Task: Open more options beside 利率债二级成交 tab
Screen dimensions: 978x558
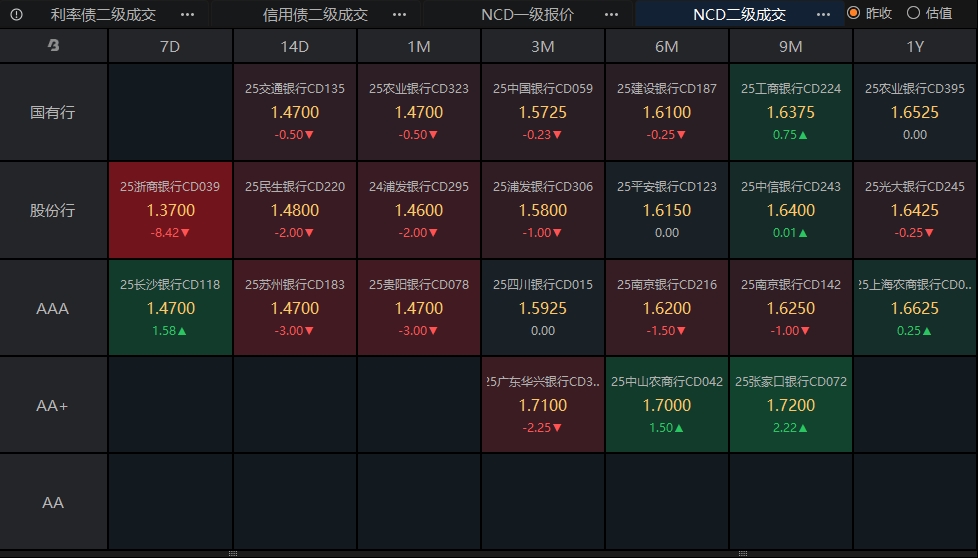Action: (x=188, y=15)
